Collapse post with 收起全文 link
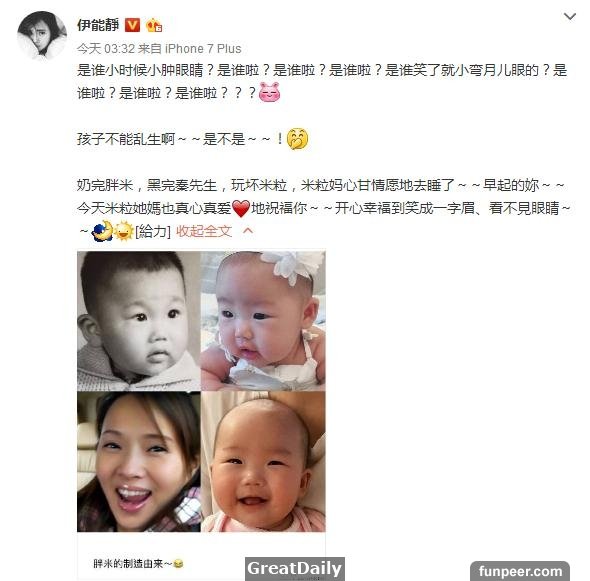 pyautogui.click(x=204, y=231)
